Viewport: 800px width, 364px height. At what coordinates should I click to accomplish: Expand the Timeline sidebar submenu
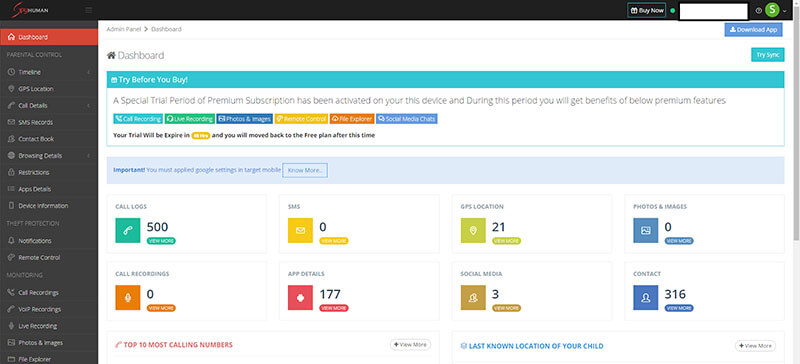89,72
